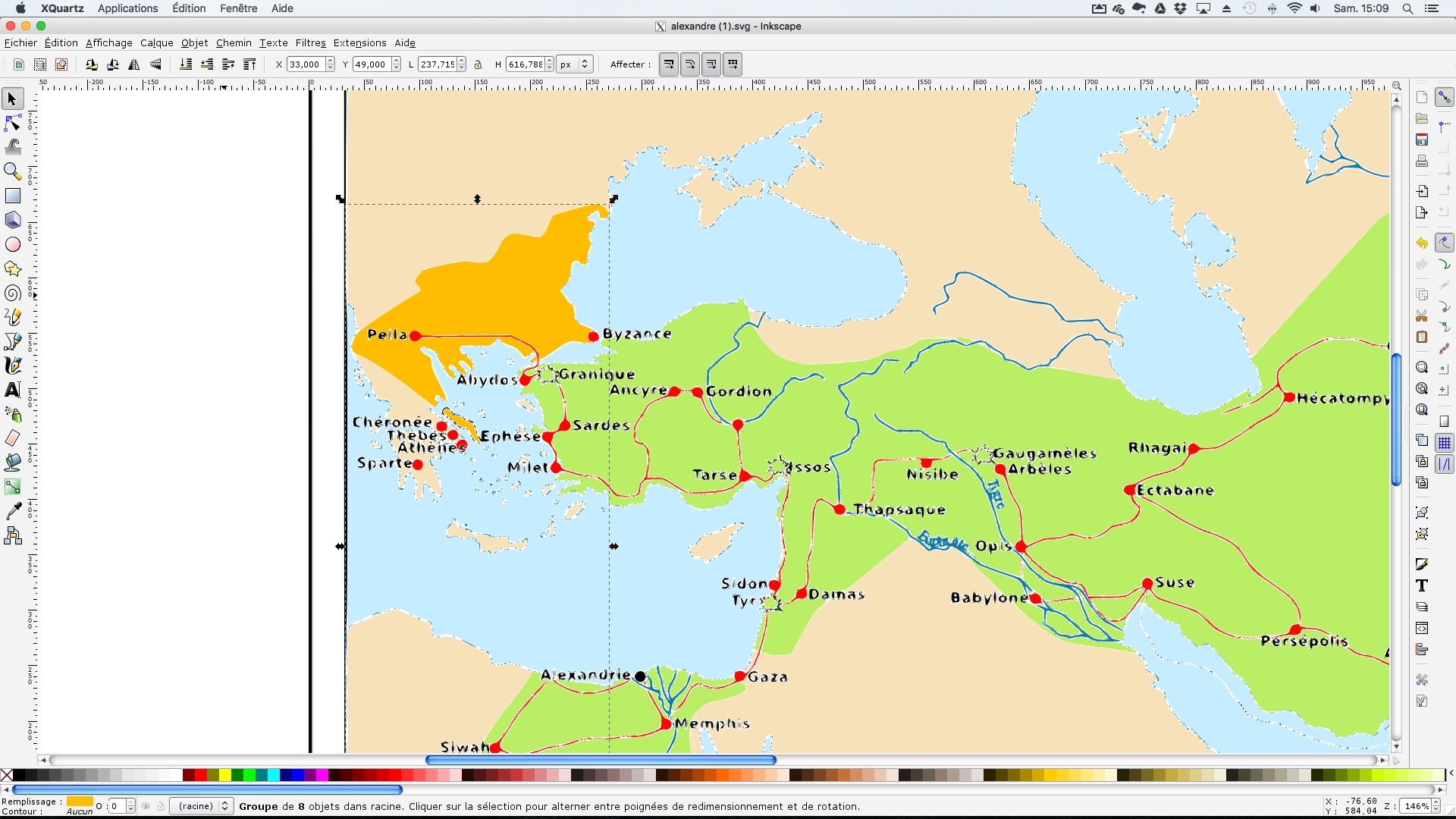Choose the Spiral drawing tool
The width and height of the screenshot is (1456, 819).
pos(13,293)
